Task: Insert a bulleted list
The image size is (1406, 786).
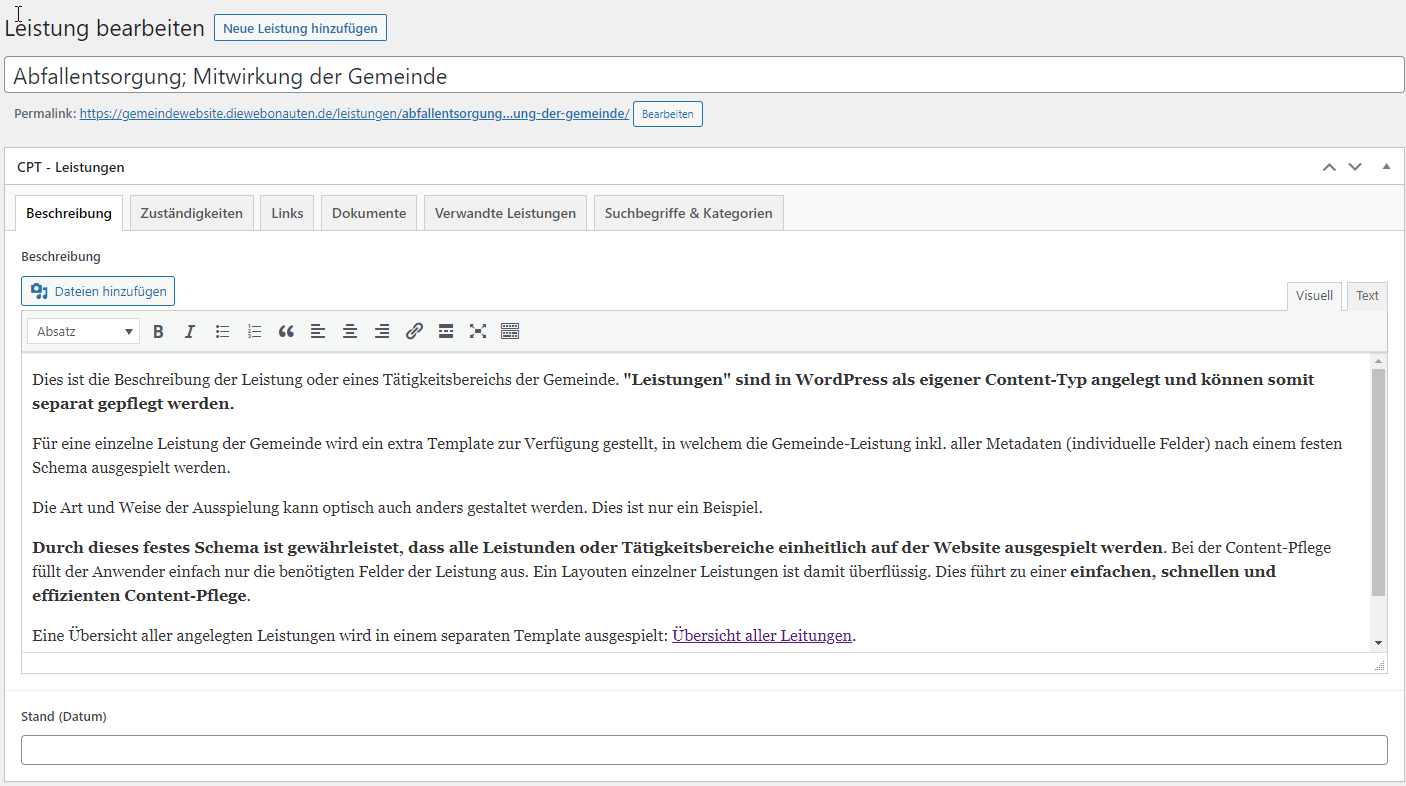Action: tap(222, 332)
